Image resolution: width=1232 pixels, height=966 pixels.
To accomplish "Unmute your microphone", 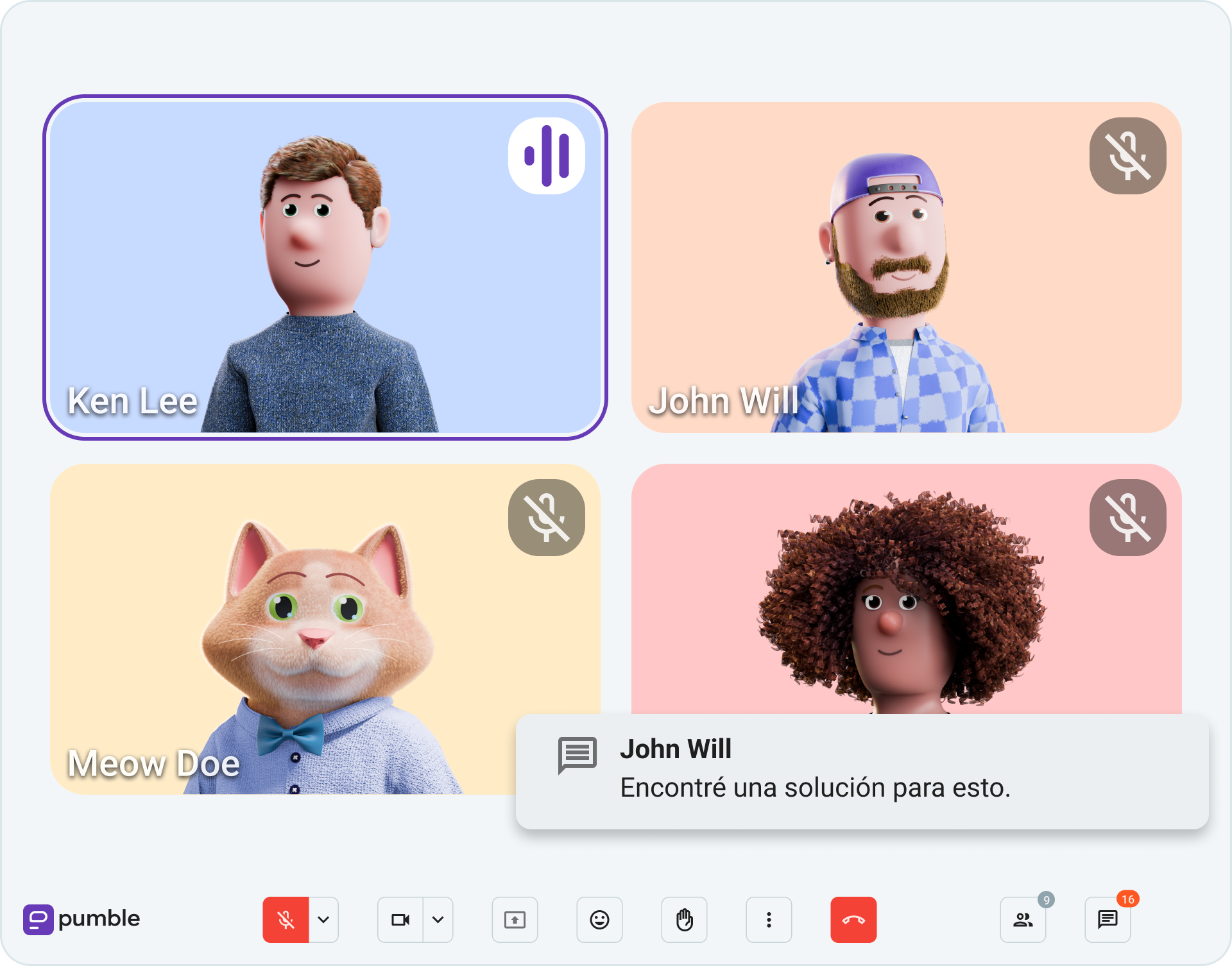I will 285,920.
